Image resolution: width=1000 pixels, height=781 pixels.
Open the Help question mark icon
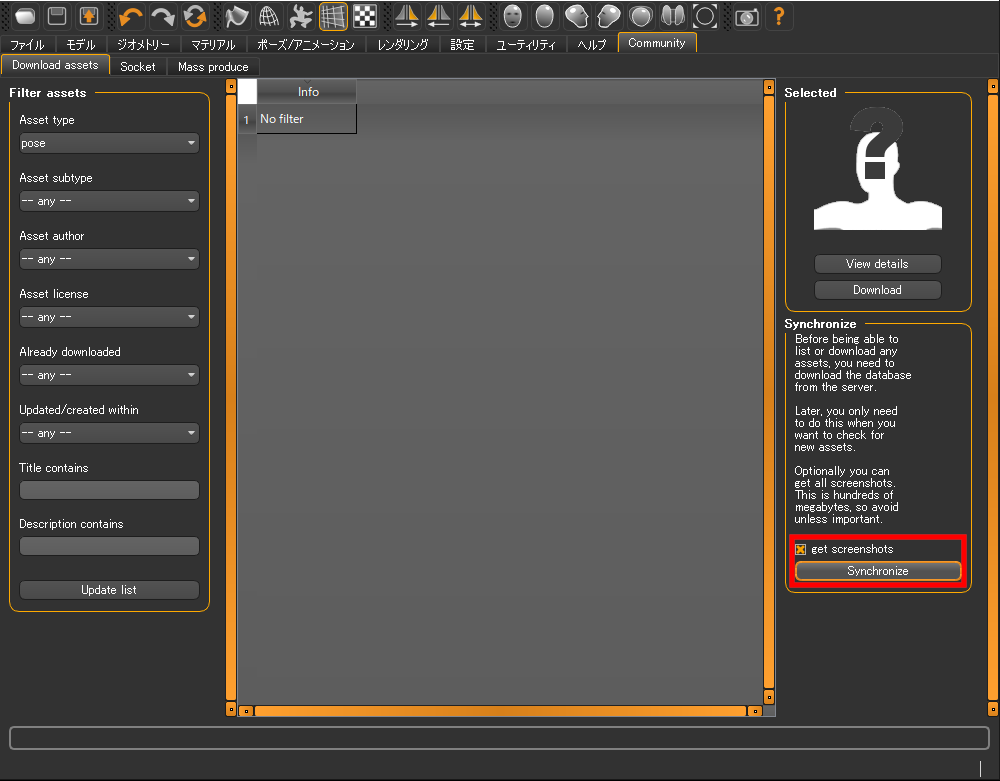[780, 16]
